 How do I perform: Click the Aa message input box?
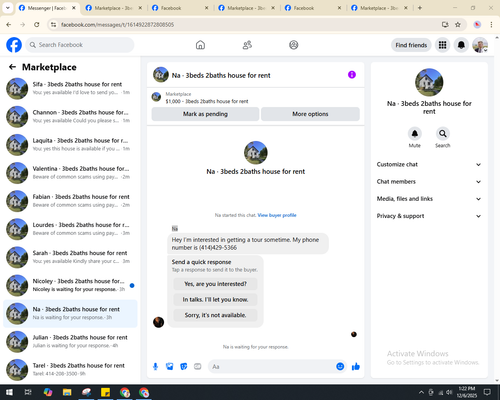[x=273, y=367]
